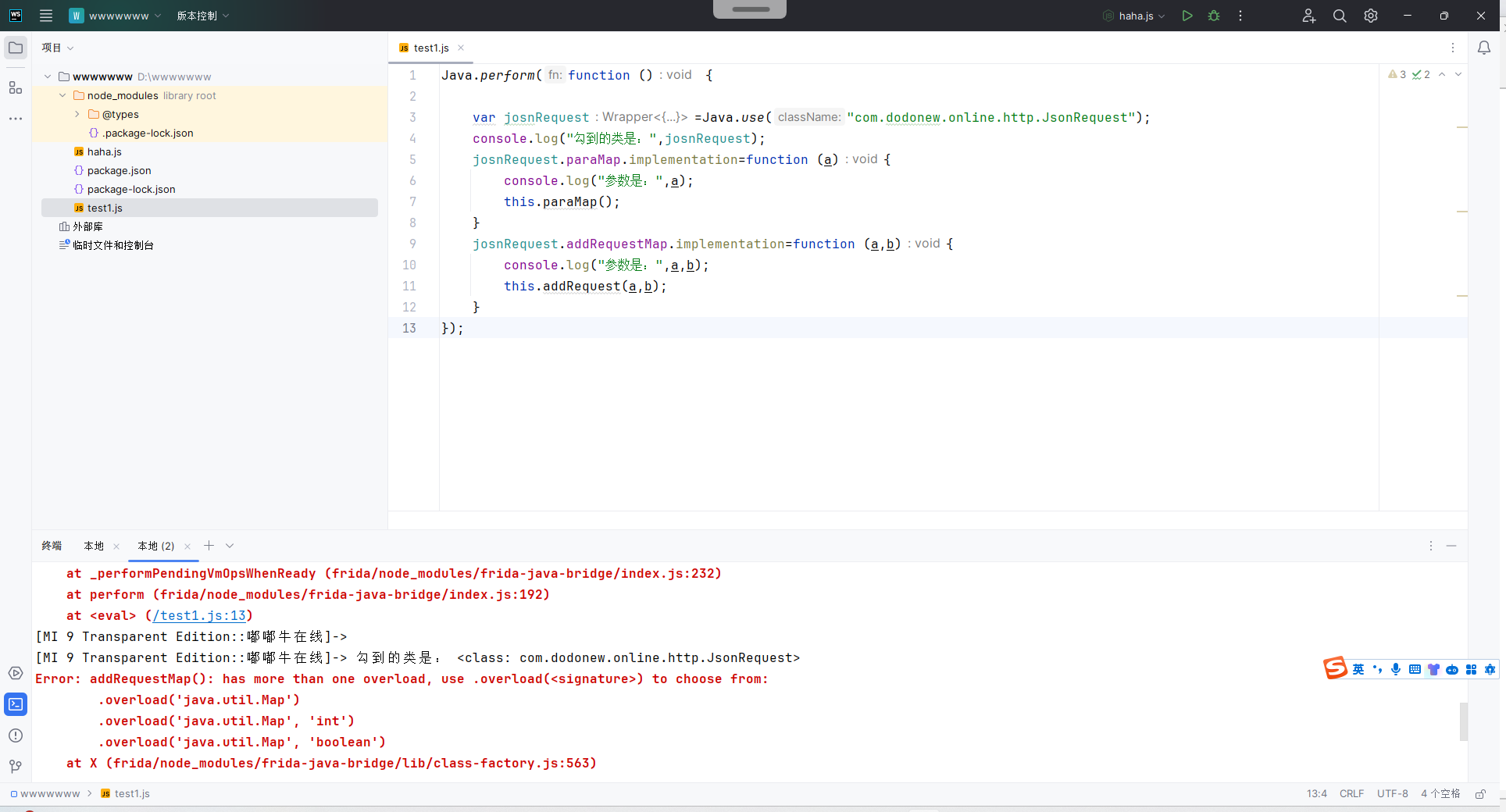This screenshot has width=1506, height=812.
Task: Open the wwwwwwww project dropdown
Action: 115,16
